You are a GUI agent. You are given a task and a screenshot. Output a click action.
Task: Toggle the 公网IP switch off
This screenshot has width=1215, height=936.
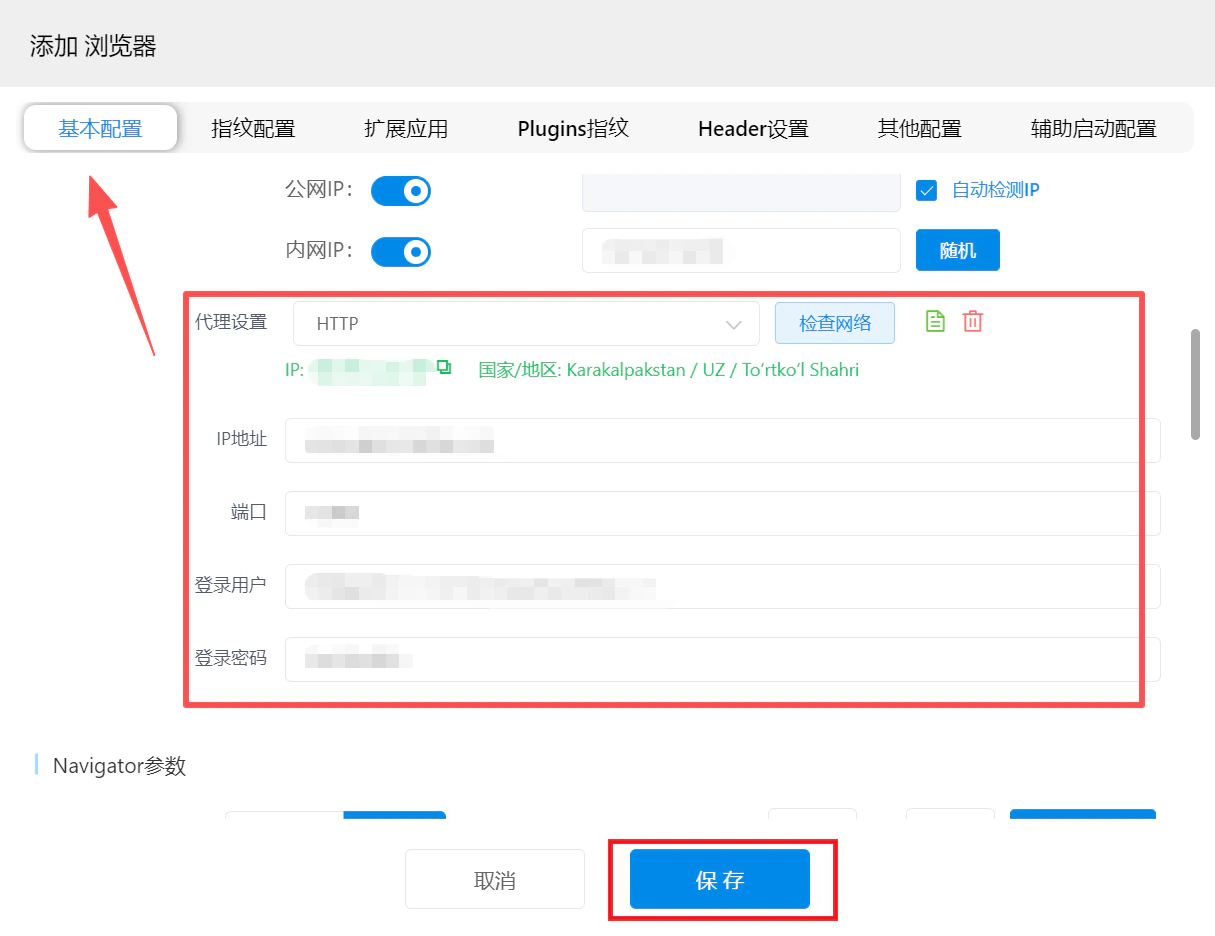coord(401,190)
